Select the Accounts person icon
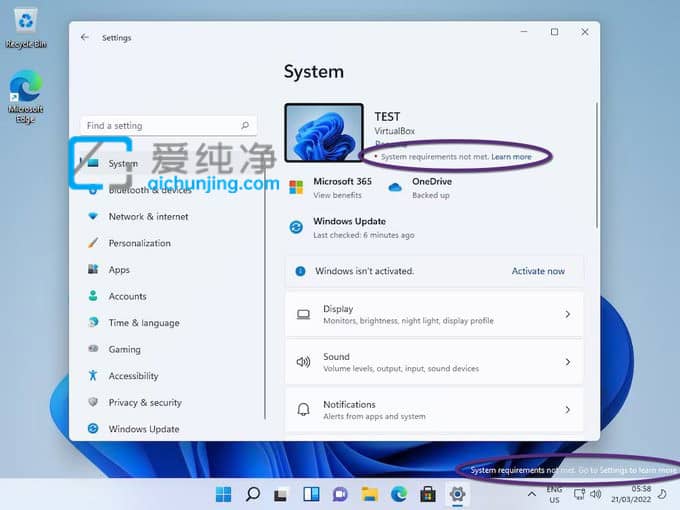Screen dimensions: 680x510 pos(93,296)
